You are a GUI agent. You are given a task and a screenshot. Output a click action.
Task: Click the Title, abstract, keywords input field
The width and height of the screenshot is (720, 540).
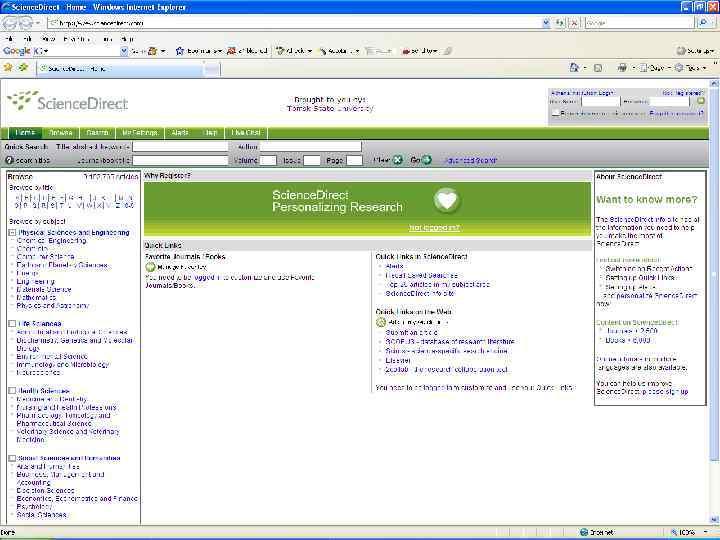tap(180, 146)
